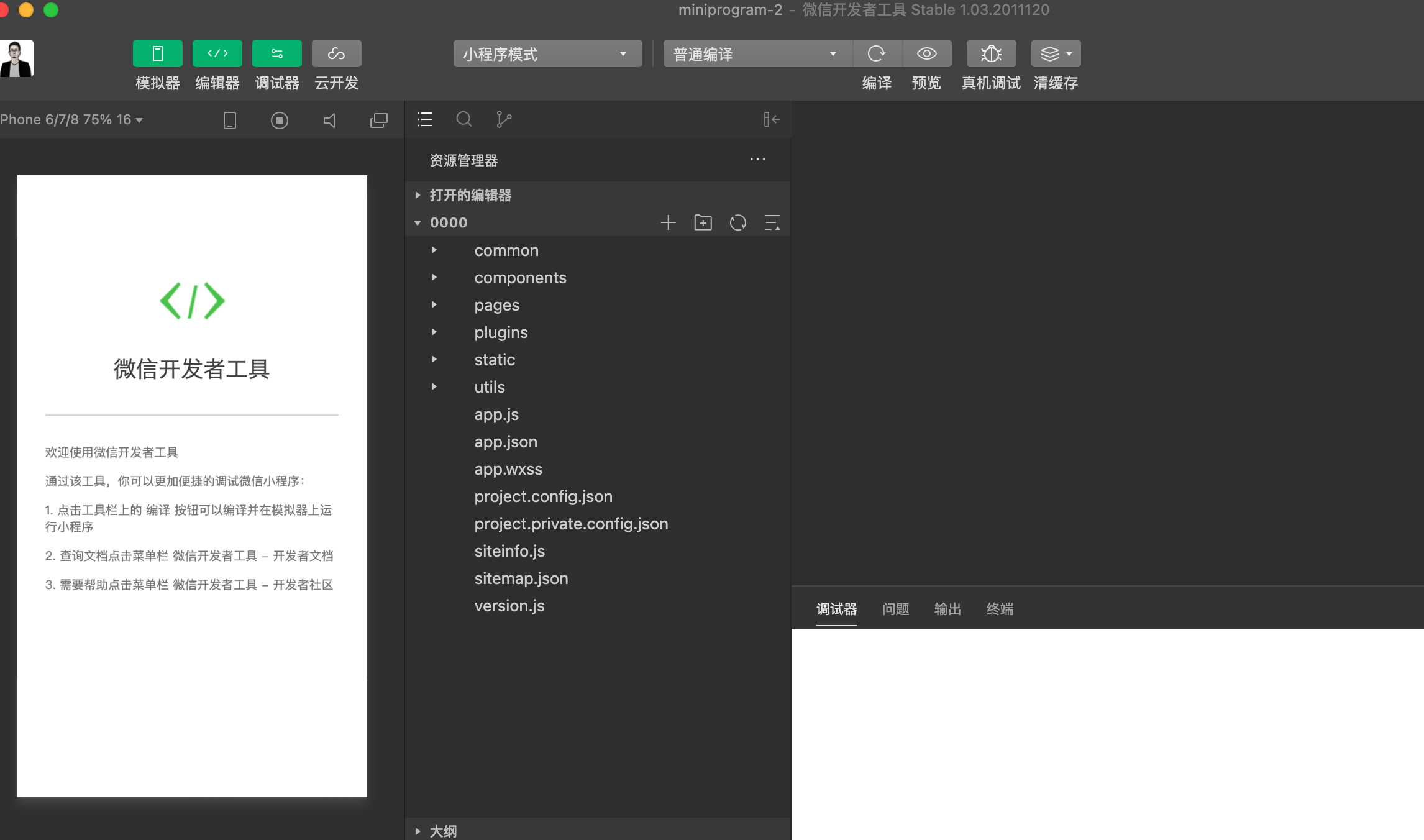Mute the simulator sound
Image resolution: width=1424 pixels, height=840 pixels.
tap(329, 120)
